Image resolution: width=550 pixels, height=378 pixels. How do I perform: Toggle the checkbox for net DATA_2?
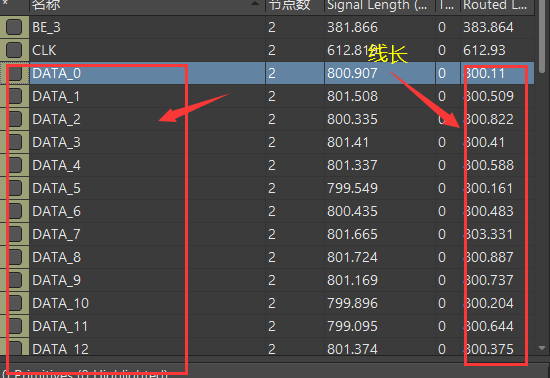(x=14, y=119)
